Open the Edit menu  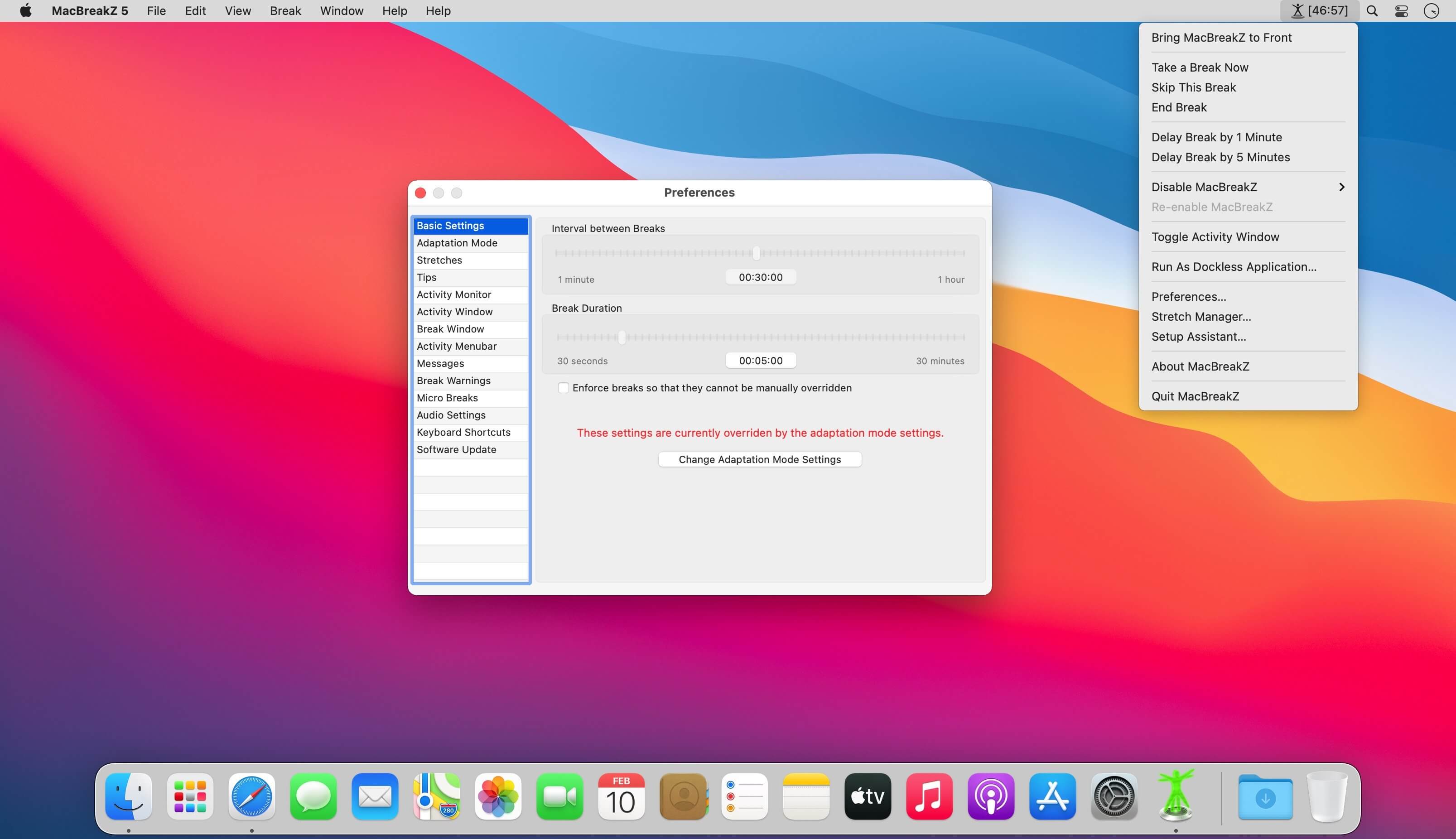(x=195, y=11)
